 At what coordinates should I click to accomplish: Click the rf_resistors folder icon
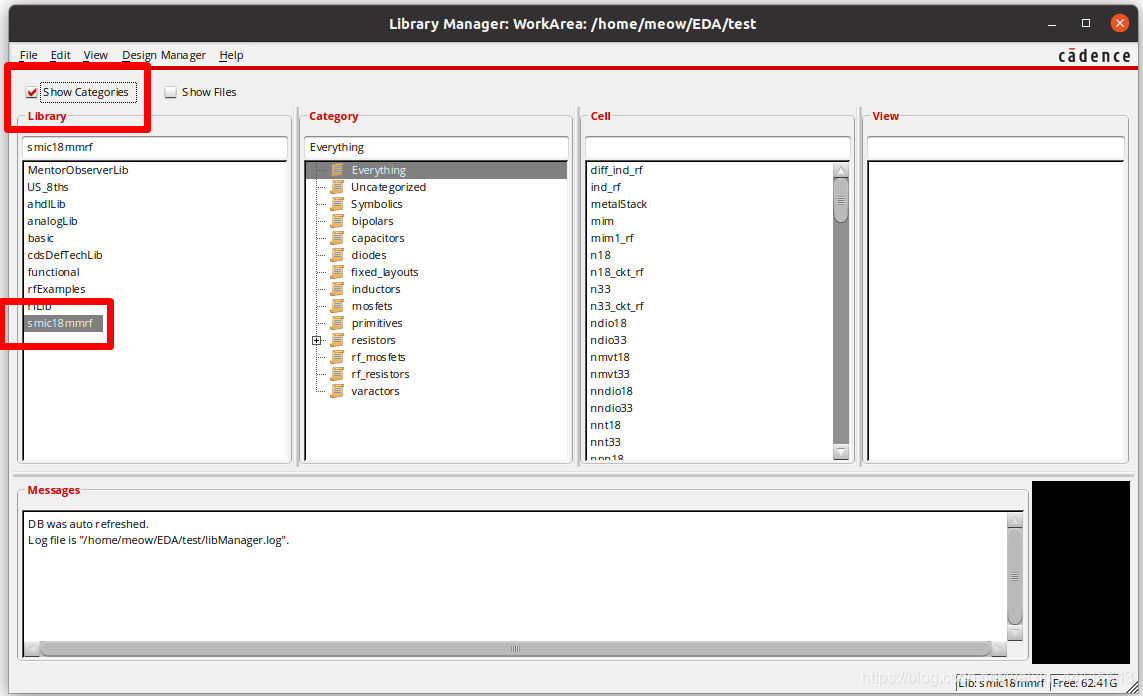click(x=337, y=374)
